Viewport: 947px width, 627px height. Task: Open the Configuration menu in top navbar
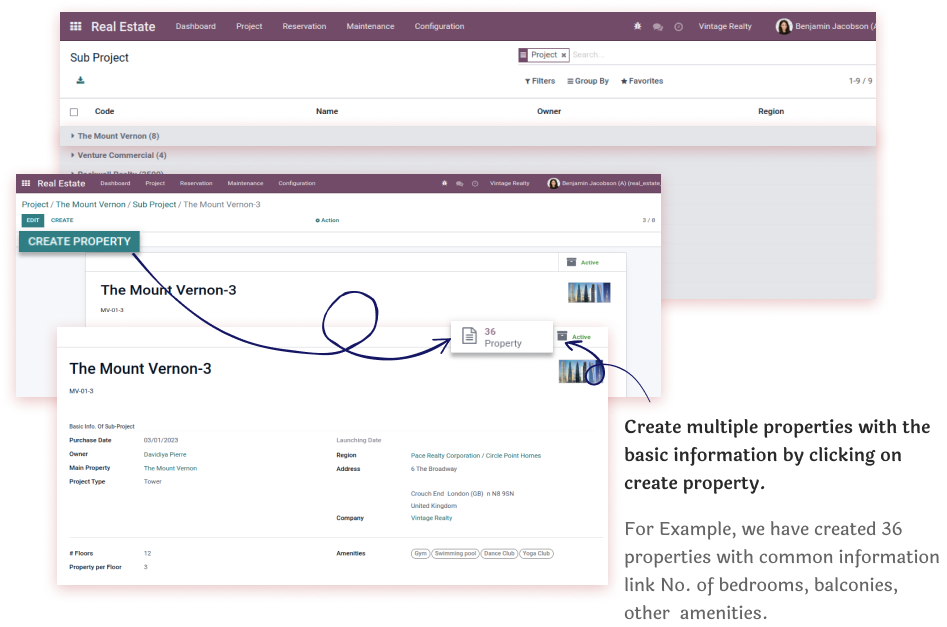(x=439, y=27)
